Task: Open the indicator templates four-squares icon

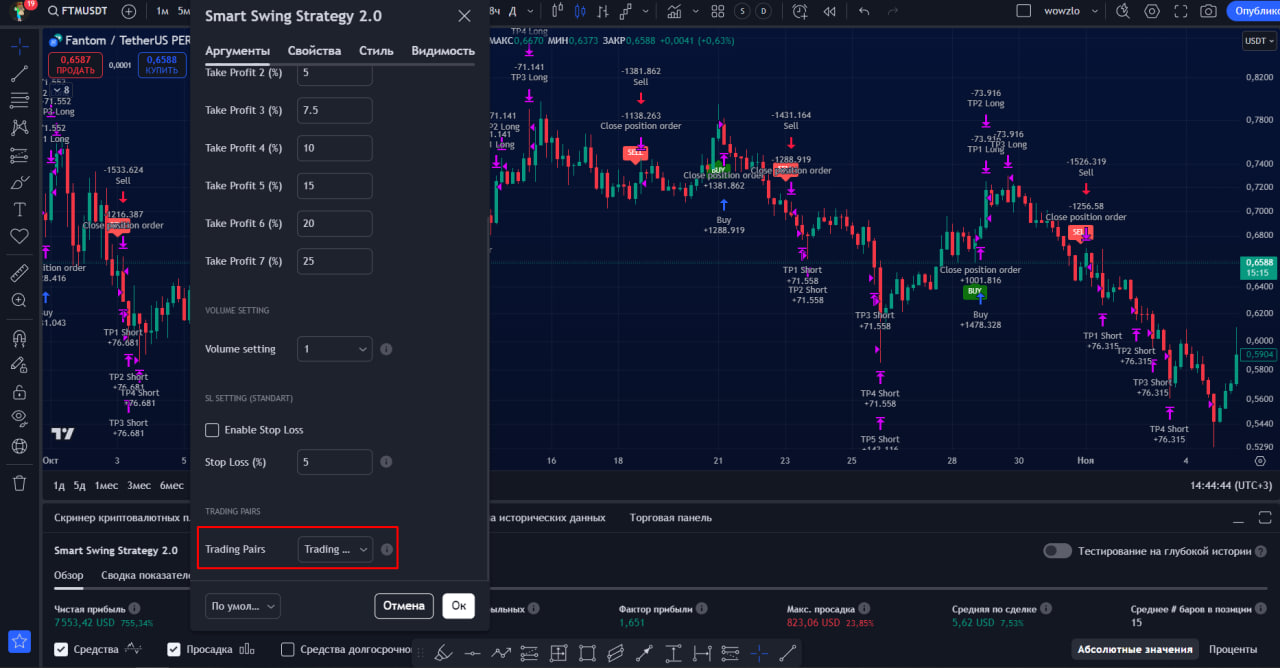Action: coord(717,12)
